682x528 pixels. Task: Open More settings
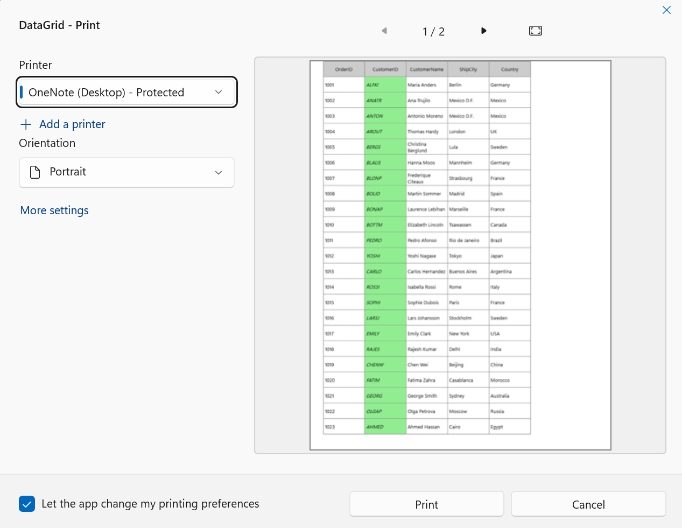click(54, 210)
